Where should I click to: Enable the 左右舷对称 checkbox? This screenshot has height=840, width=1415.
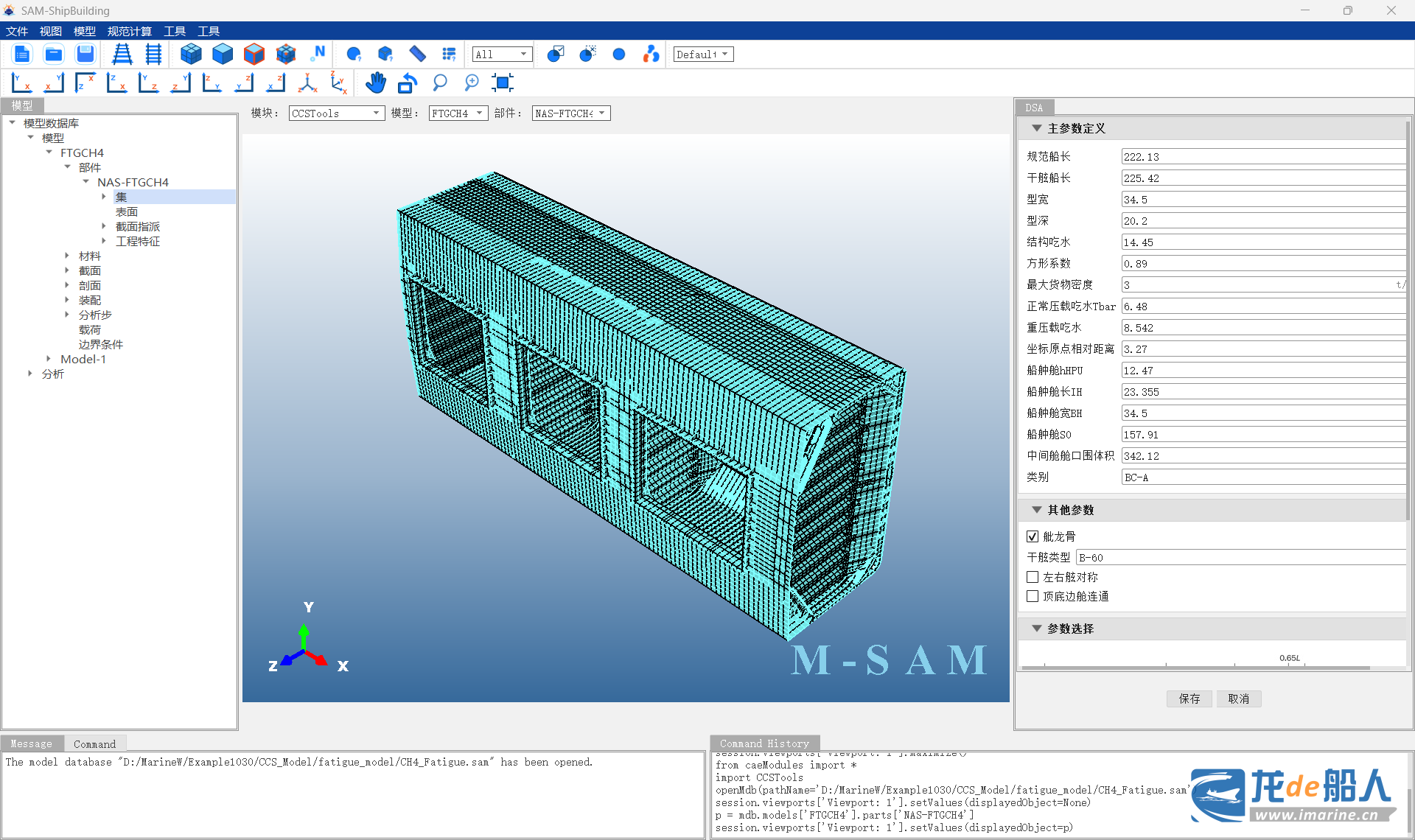click(1033, 577)
